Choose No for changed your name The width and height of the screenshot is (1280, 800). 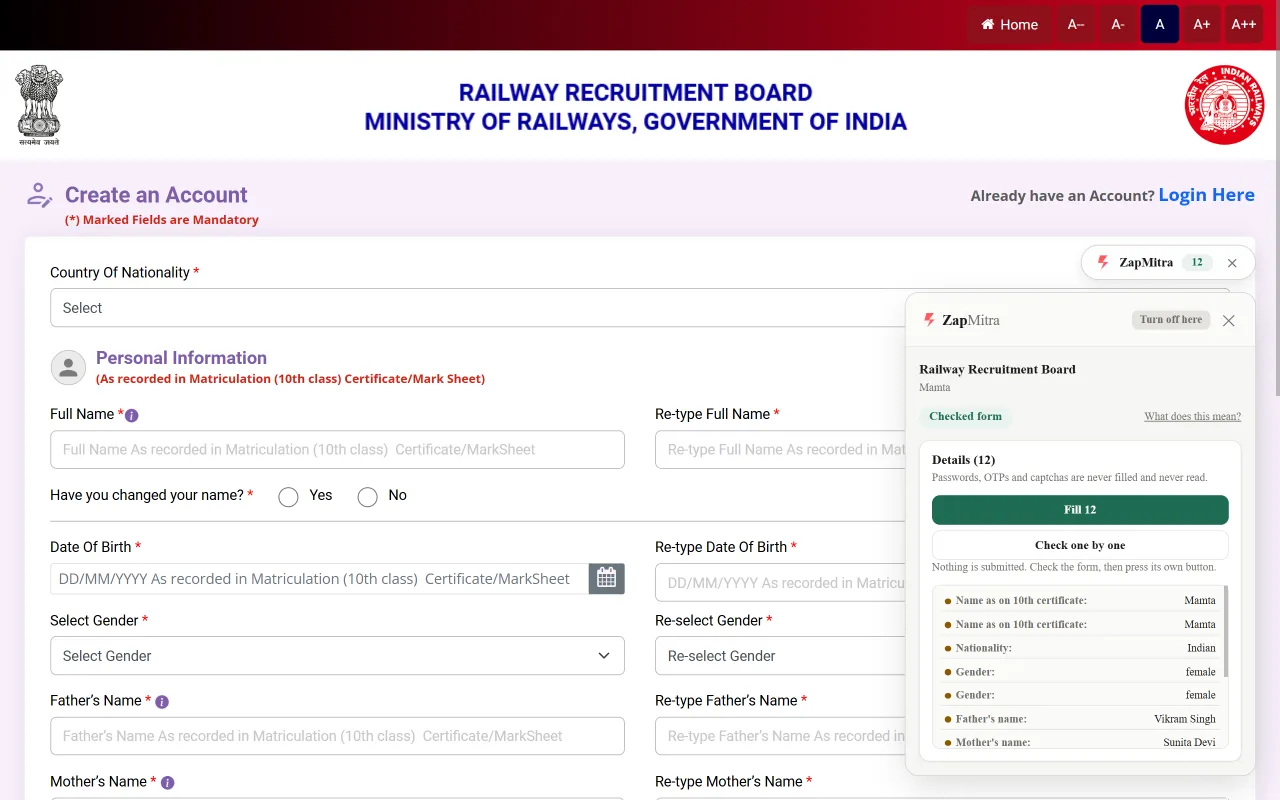pos(367,497)
